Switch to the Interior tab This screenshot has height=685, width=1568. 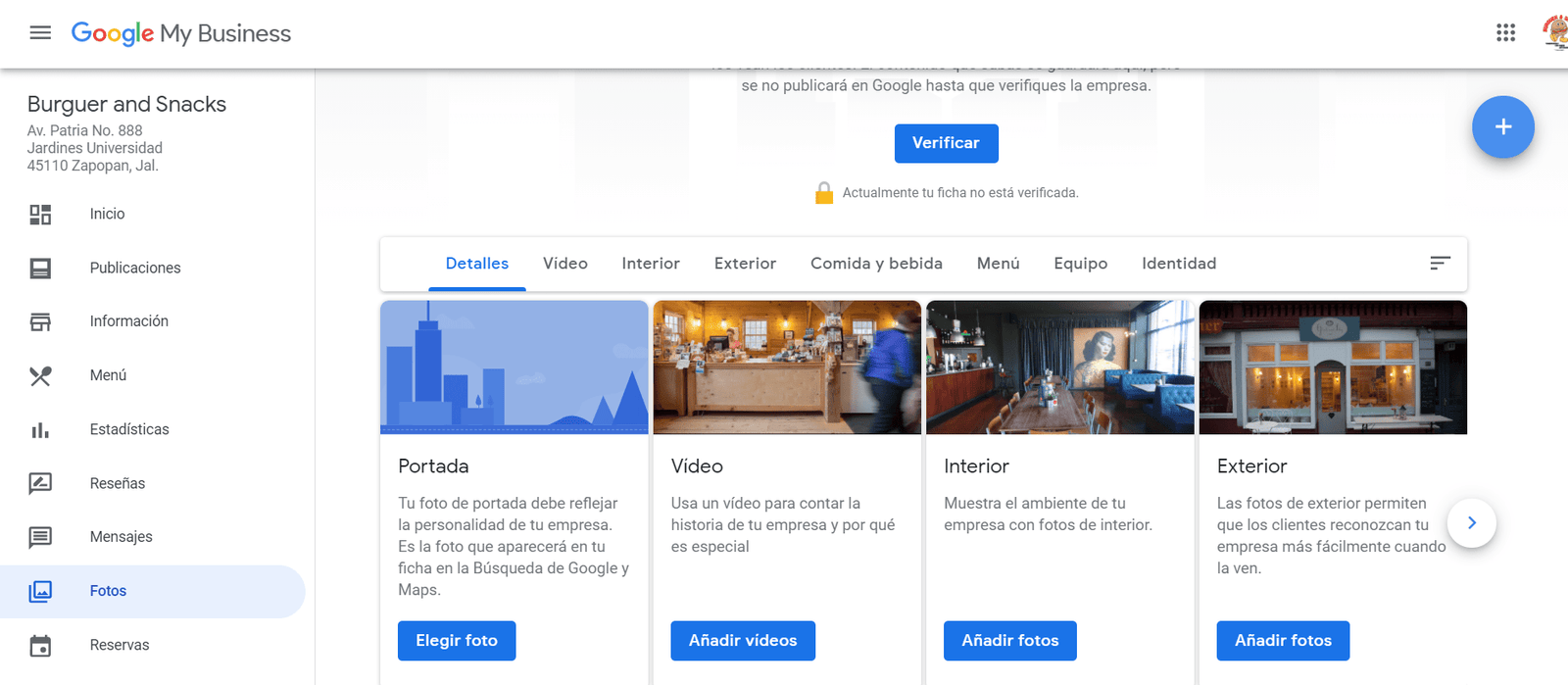point(651,264)
